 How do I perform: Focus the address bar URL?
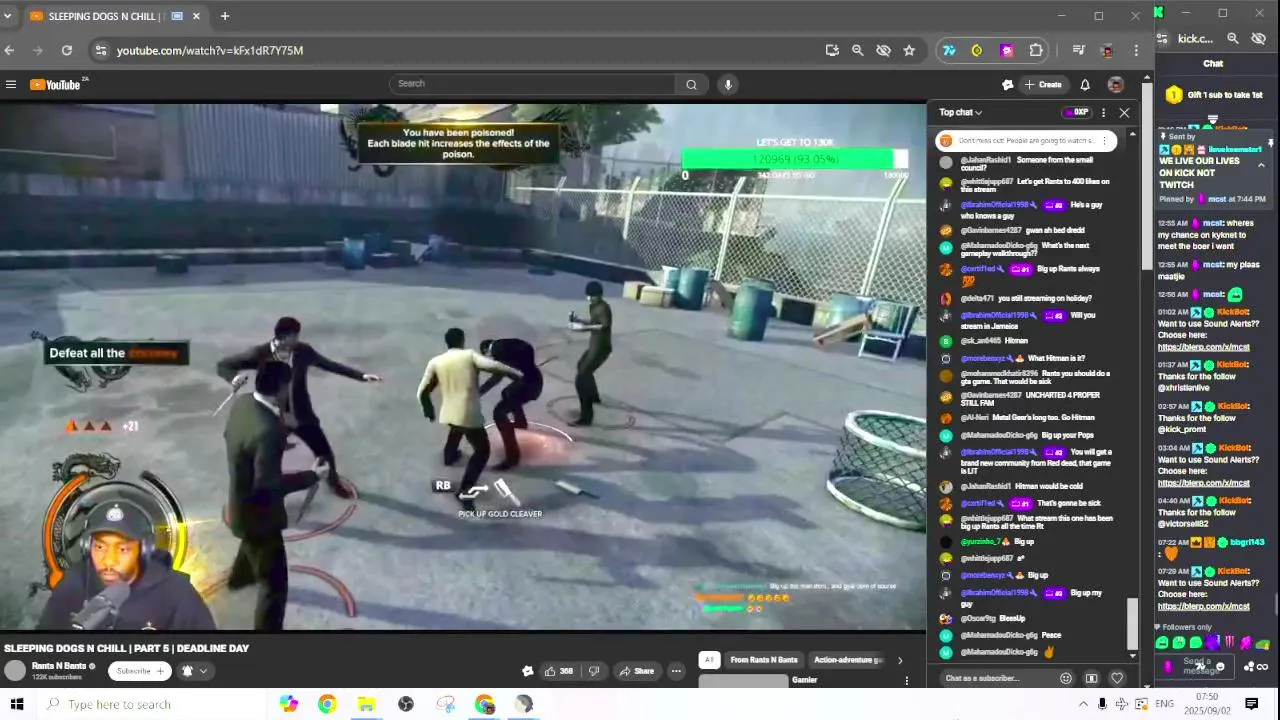210,50
